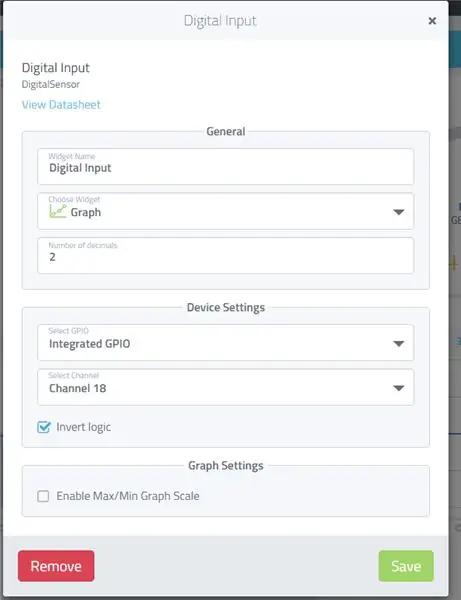
Task: Click the red Remove button
Action: coord(56,566)
